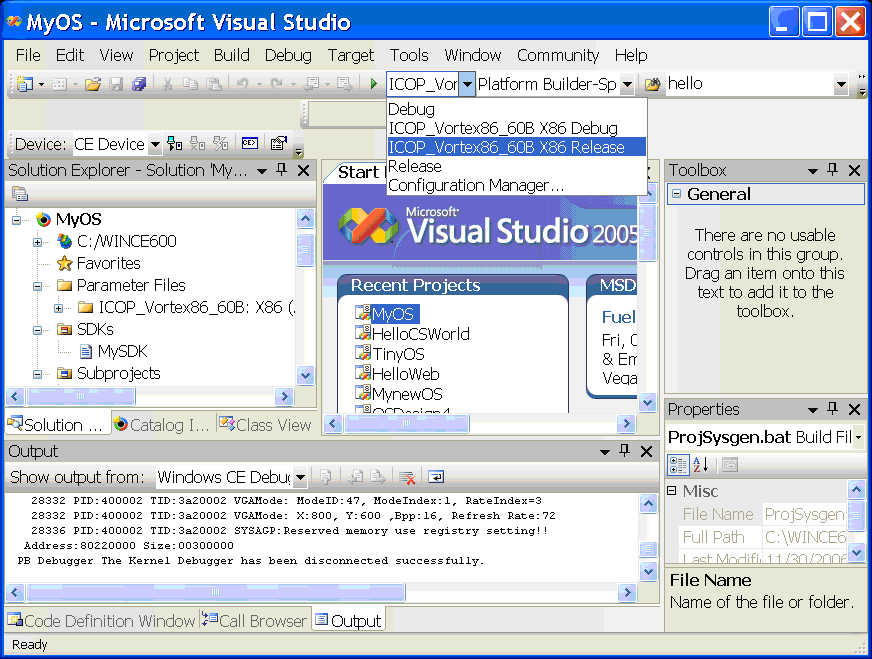The height and width of the screenshot is (659, 872).
Task: Click the green Start Debugging arrow
Action: 373,84
